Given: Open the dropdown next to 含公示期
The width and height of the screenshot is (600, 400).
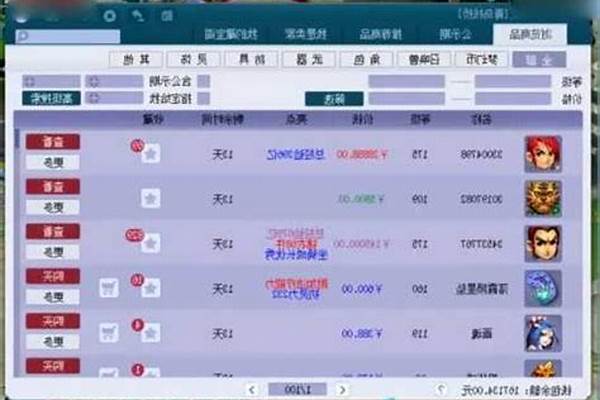Looking at the screenshot, I should (x=114, y=81).
